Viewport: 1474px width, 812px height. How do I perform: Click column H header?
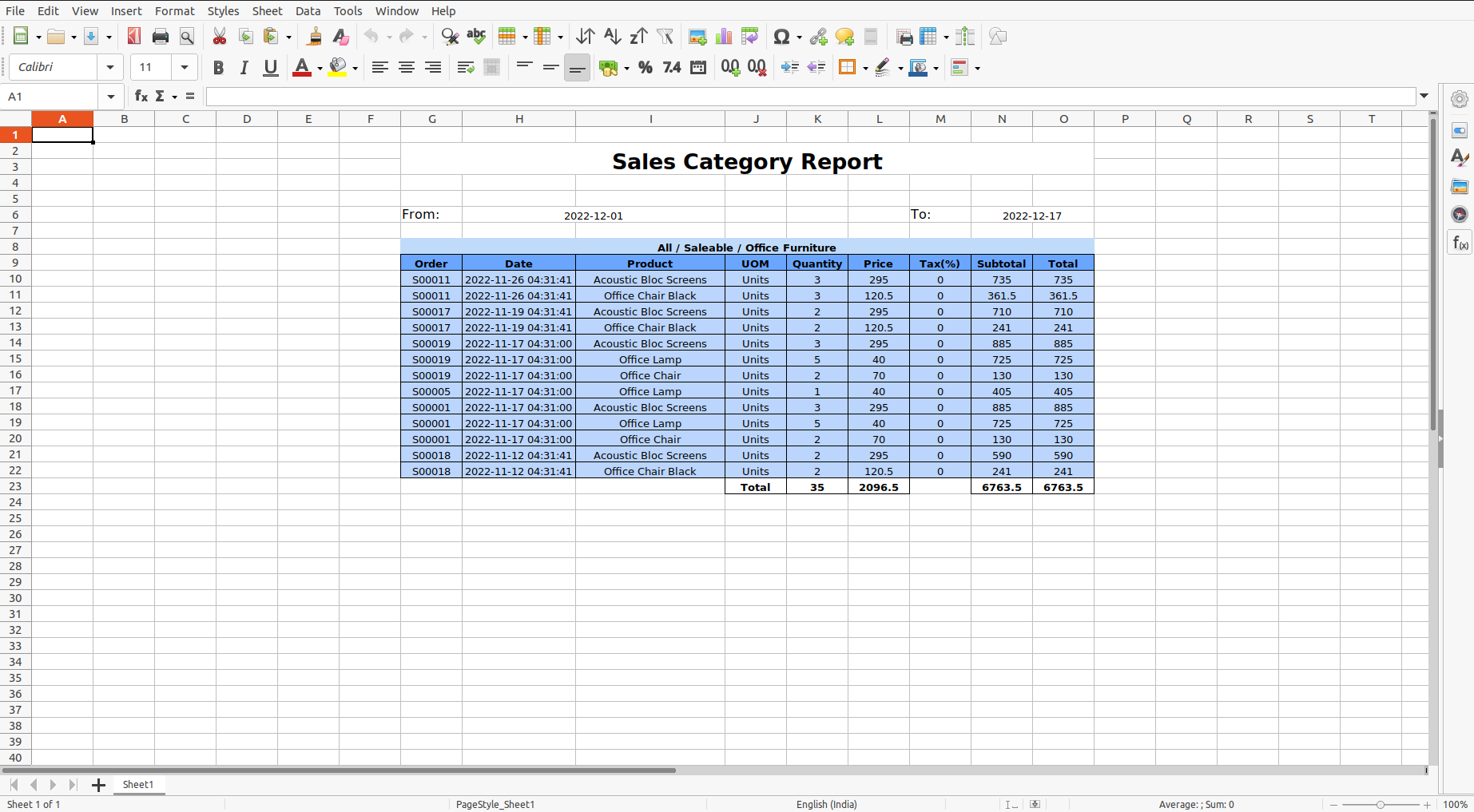(518, 119)
